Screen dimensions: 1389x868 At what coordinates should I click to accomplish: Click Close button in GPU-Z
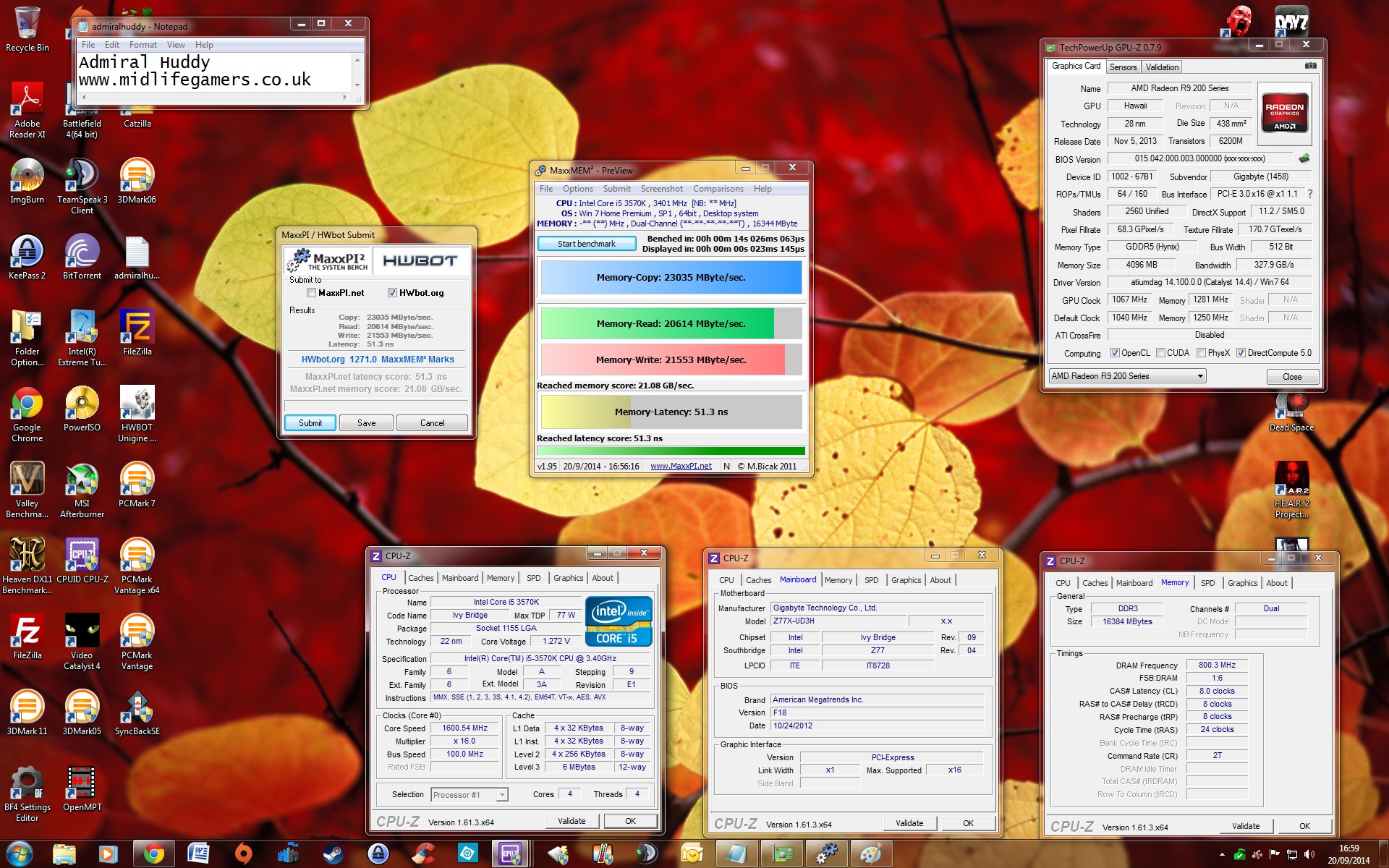[1292, 377]
